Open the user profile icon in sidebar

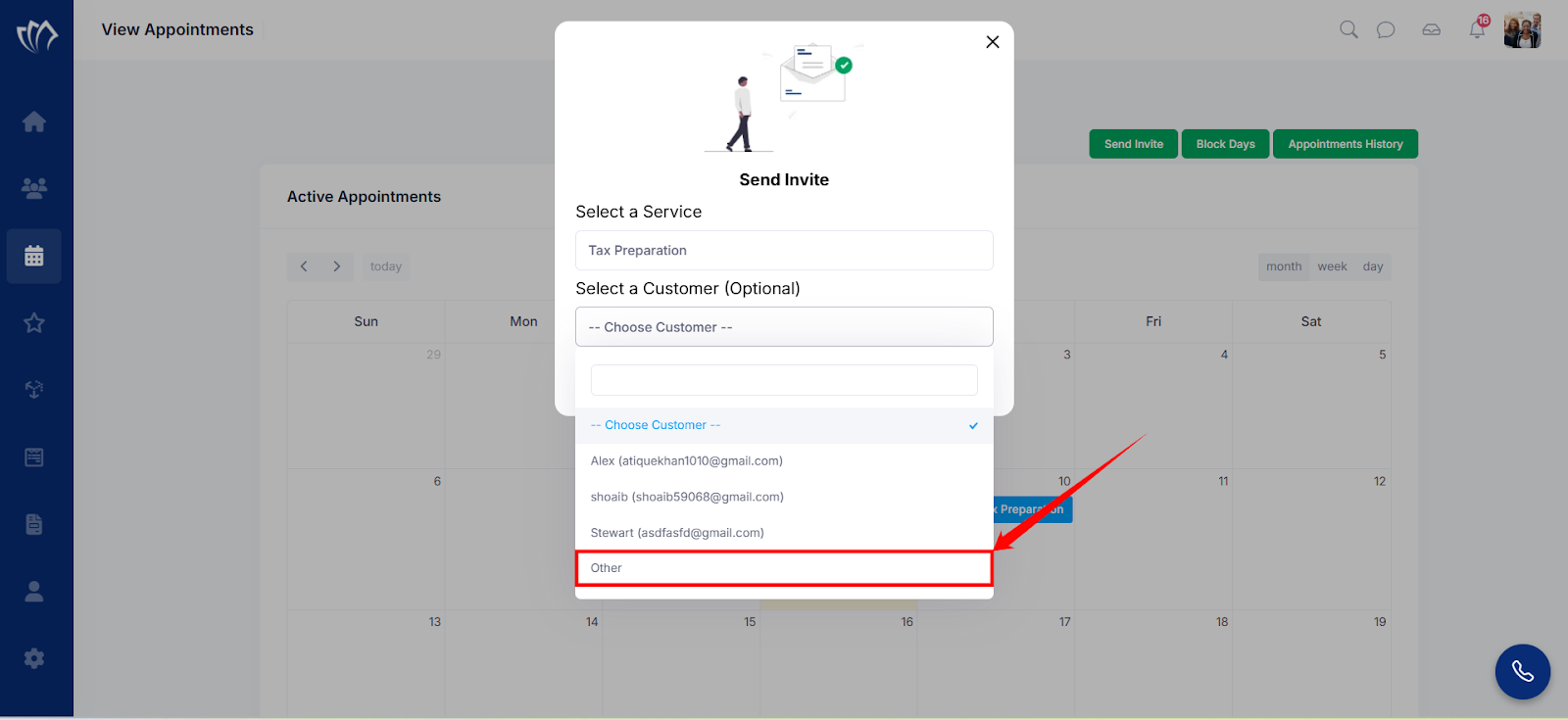point(34,591)
